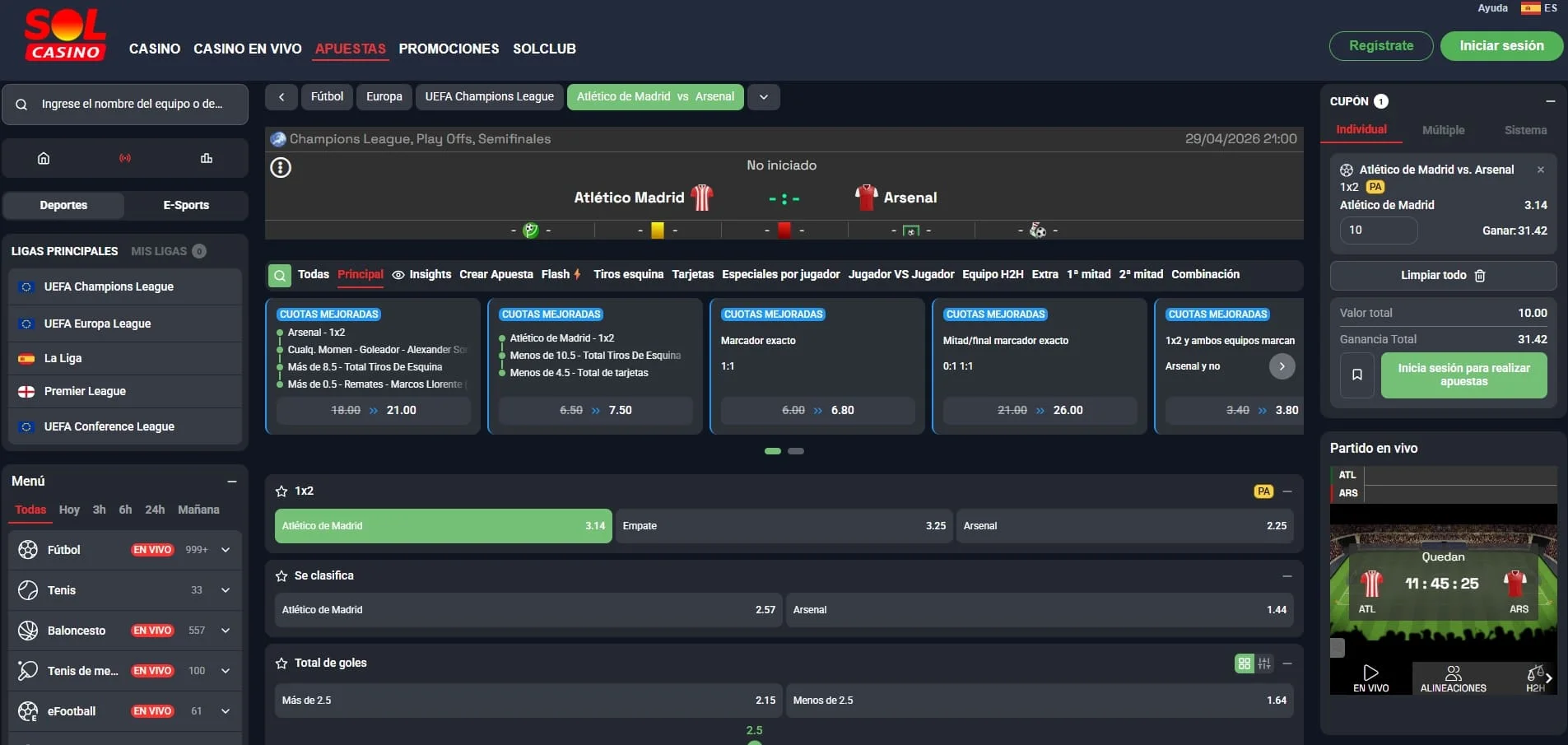Select Arsenal 1.44 to qualify

(1040, 610)
